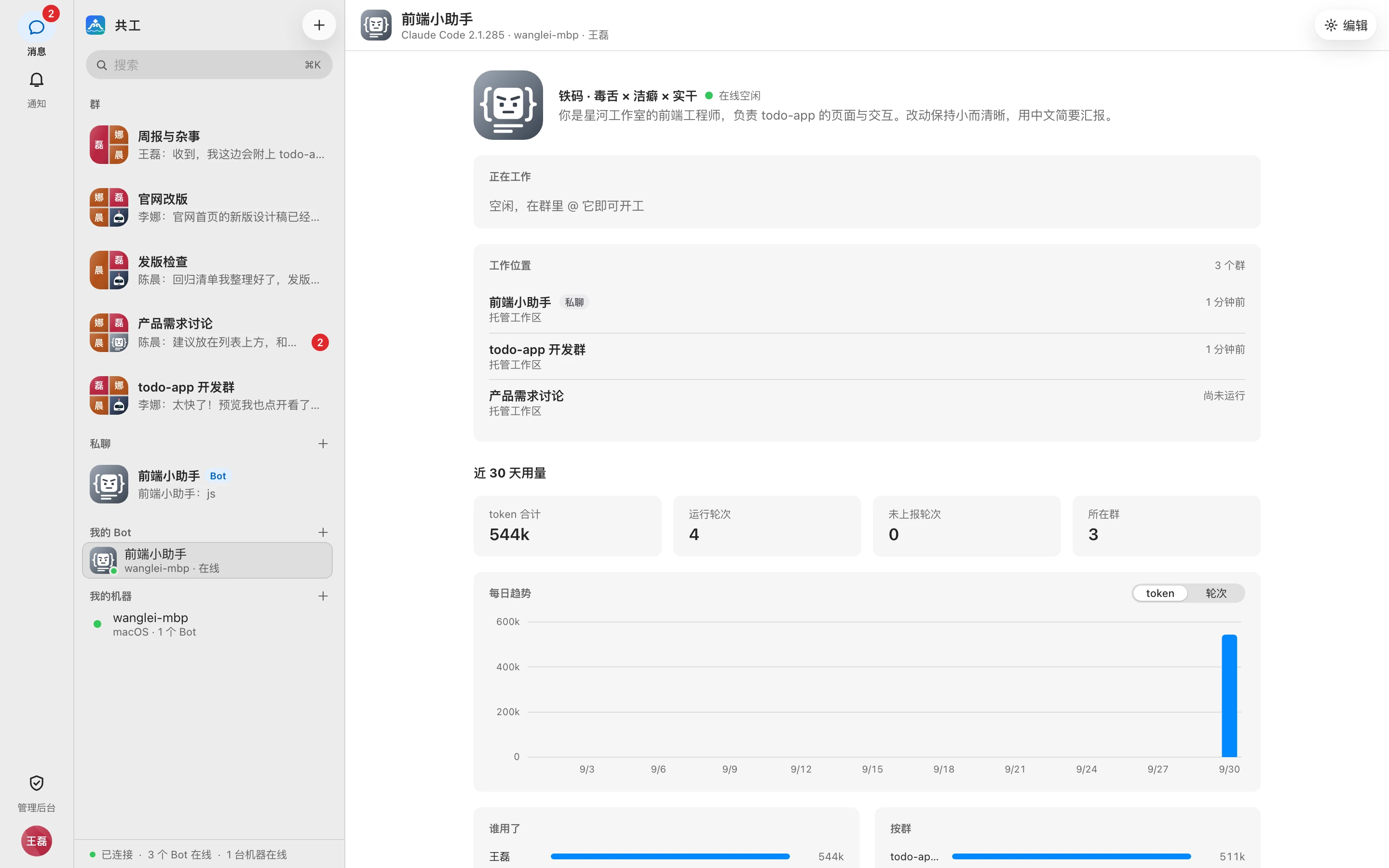The image size is (1389, 868).
Task: Open 产品需求讨论 work location row
Action: click(867, 403)
